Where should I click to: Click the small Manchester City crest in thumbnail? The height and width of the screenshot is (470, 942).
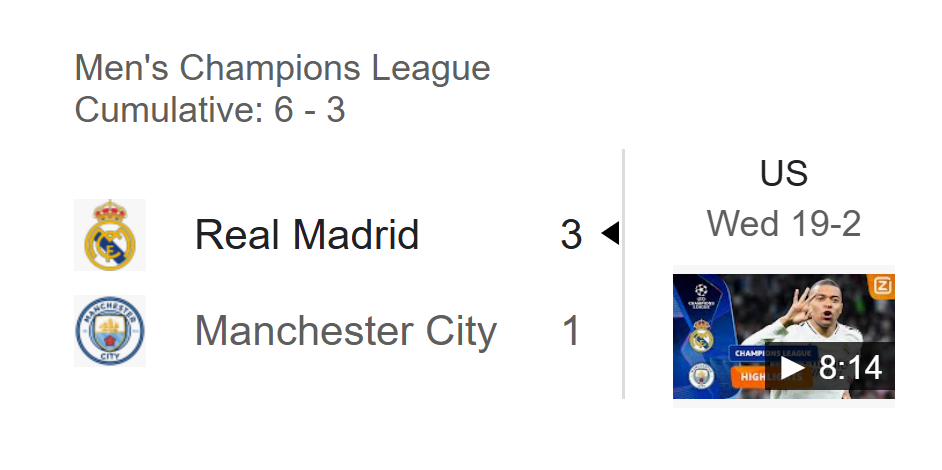tap(700, 377)
